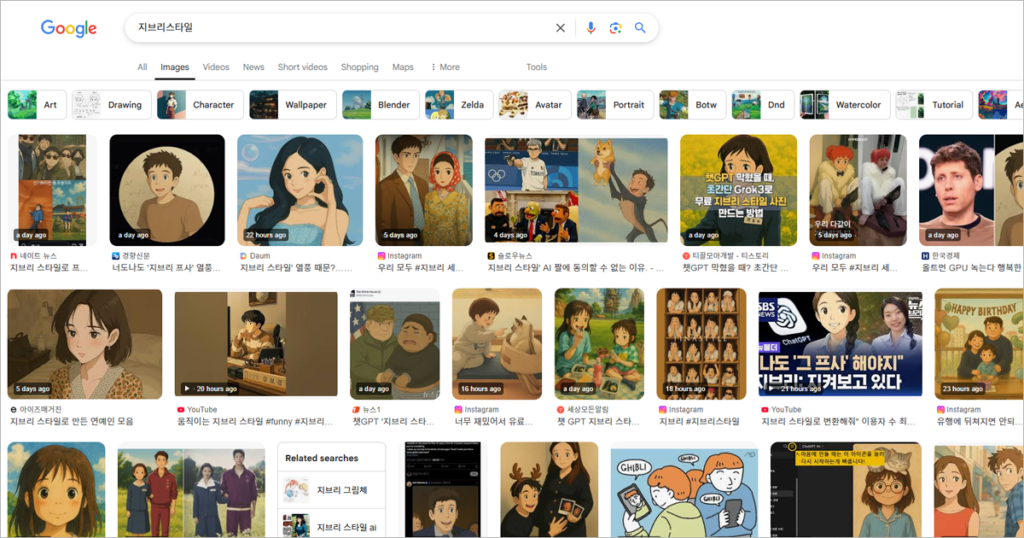Open title 지브리 스타일로 만든 연예인 모음
1024x538 pixels.
click(72, 422)
